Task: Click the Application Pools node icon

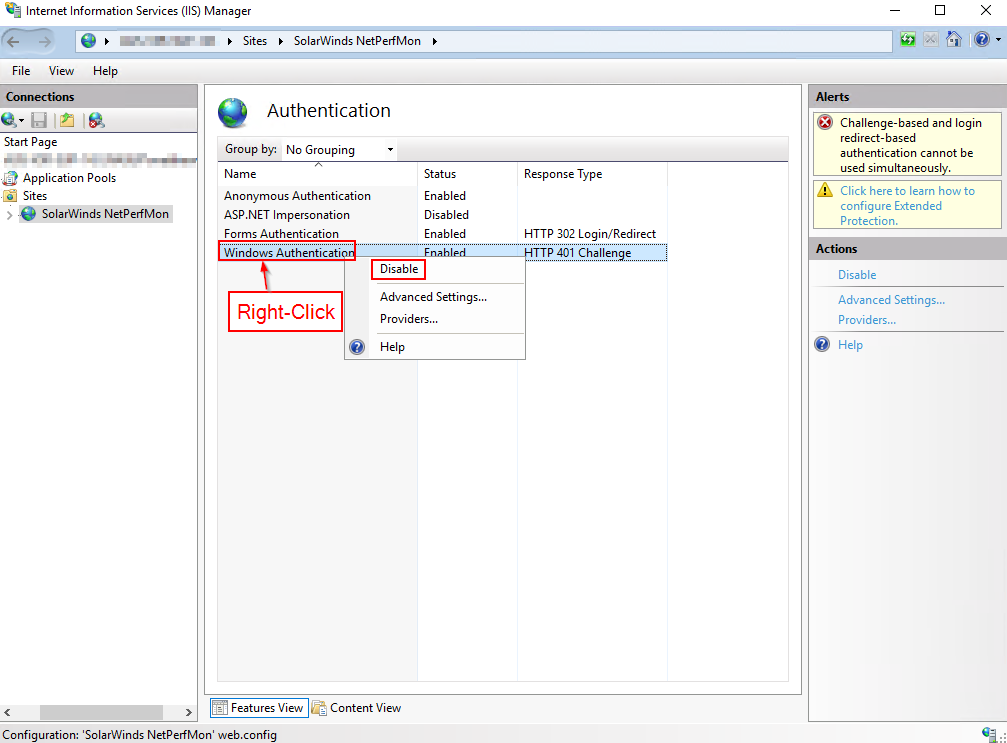Action: click(x=11, y=178)
